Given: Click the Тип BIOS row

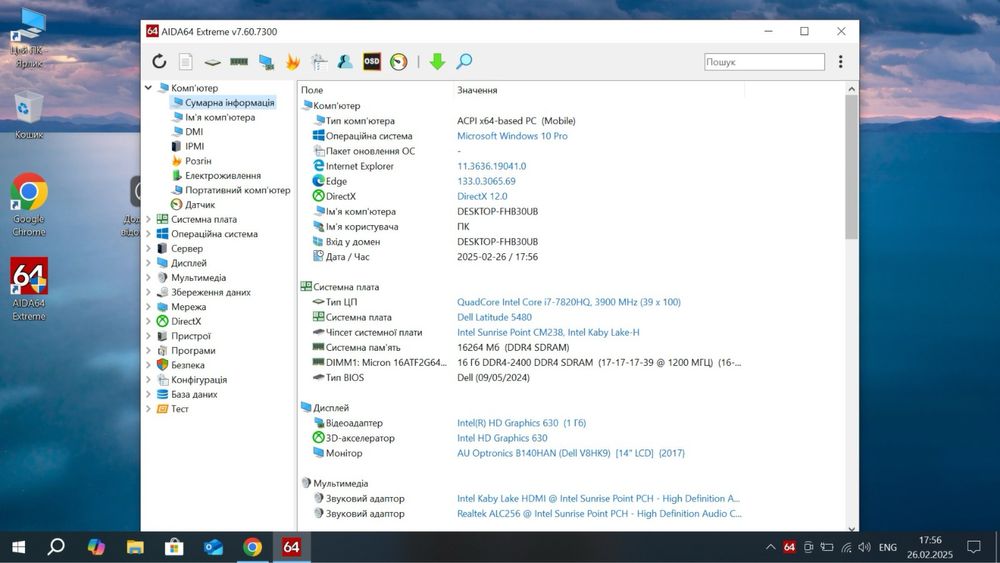Looking at the screenshot, I should [x=520, y=377].
